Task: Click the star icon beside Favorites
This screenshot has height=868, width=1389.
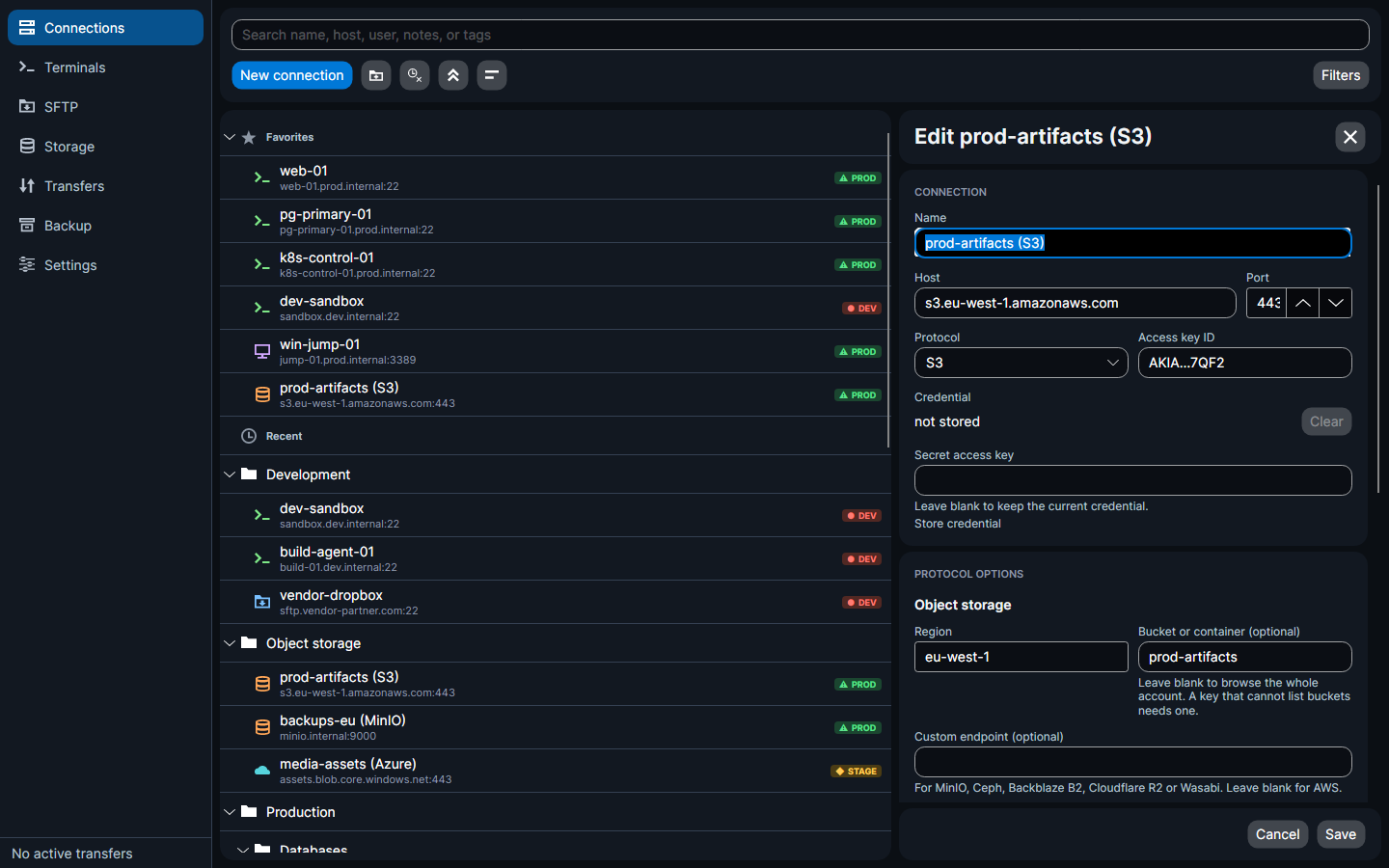Action: [249, 137]
